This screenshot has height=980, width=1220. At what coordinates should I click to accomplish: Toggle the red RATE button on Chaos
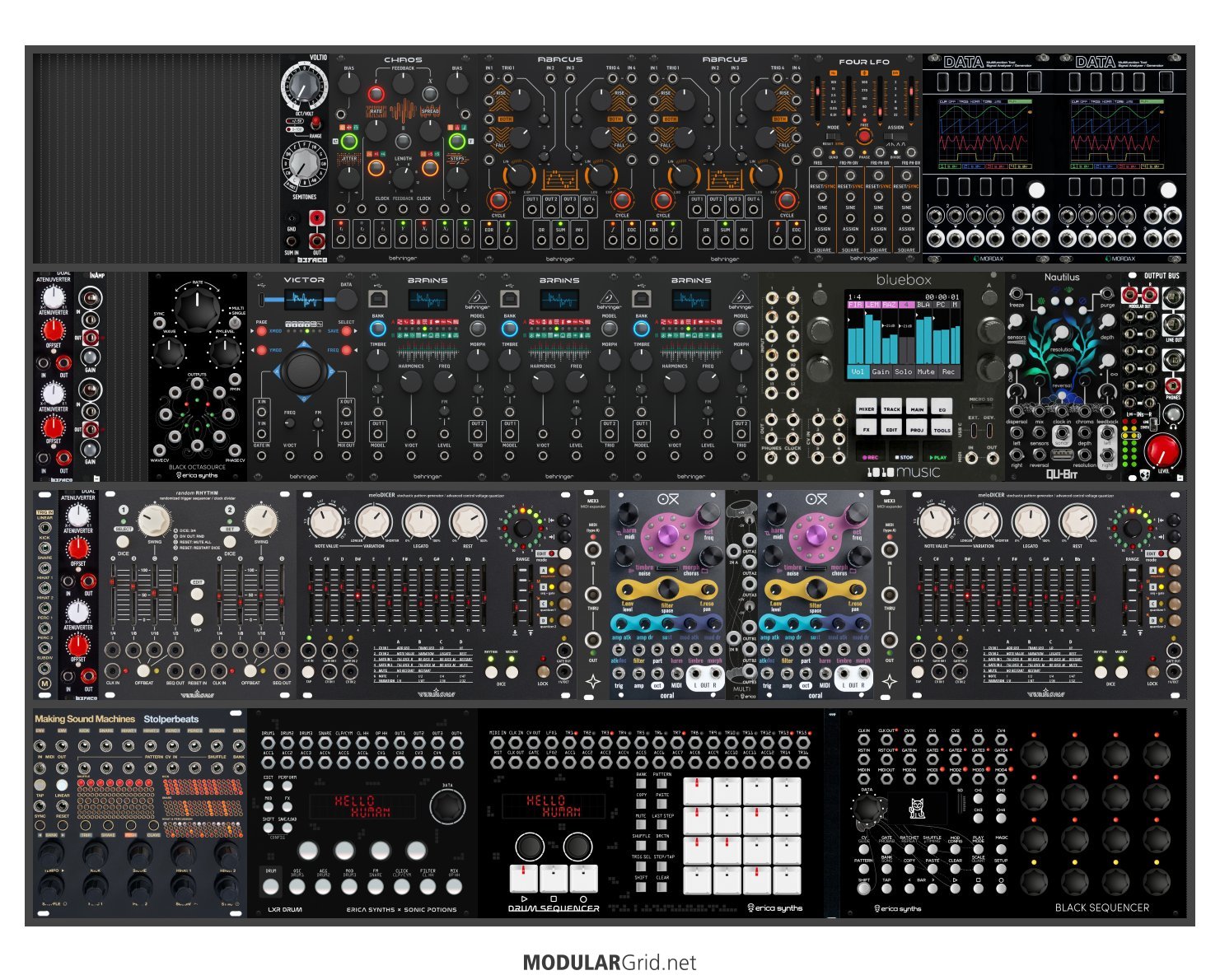pyautogui.click(x=376, y=94)
